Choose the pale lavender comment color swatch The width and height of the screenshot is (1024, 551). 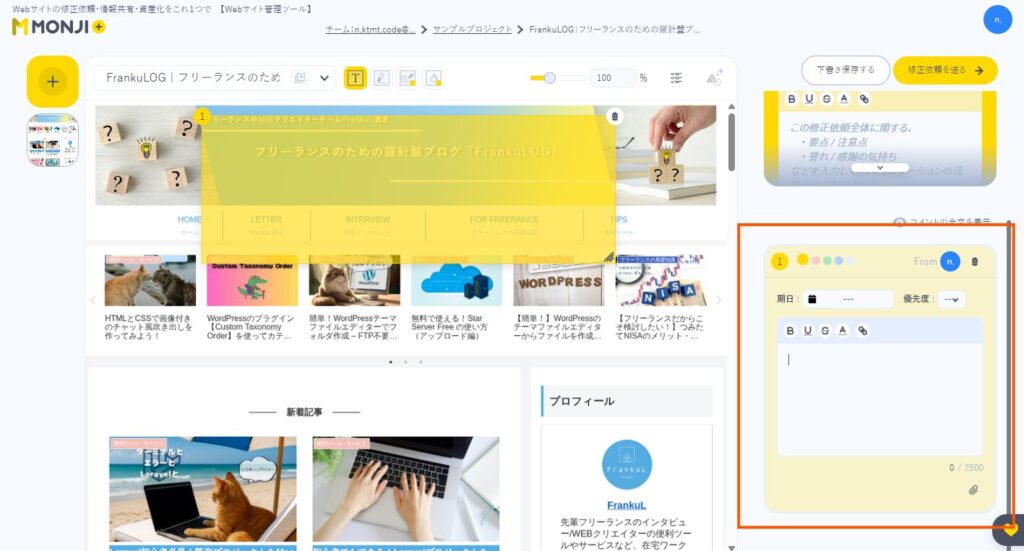coord(850,260)
